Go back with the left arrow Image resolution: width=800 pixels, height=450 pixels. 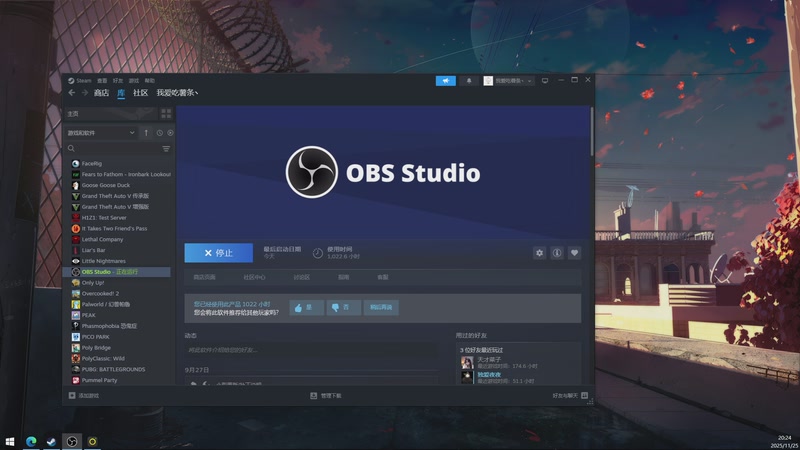(x=71, y=92)
